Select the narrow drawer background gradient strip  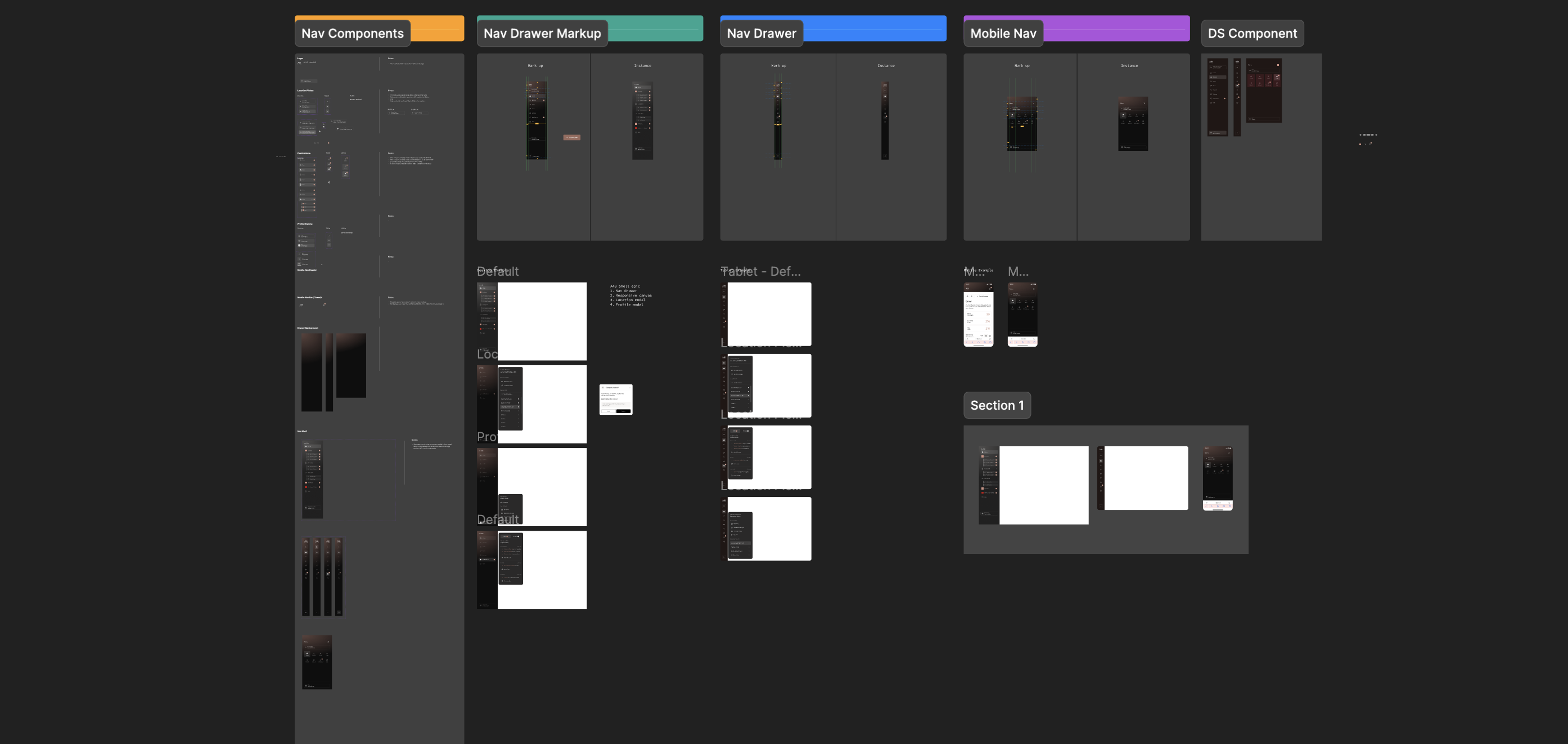coord(330,373)
